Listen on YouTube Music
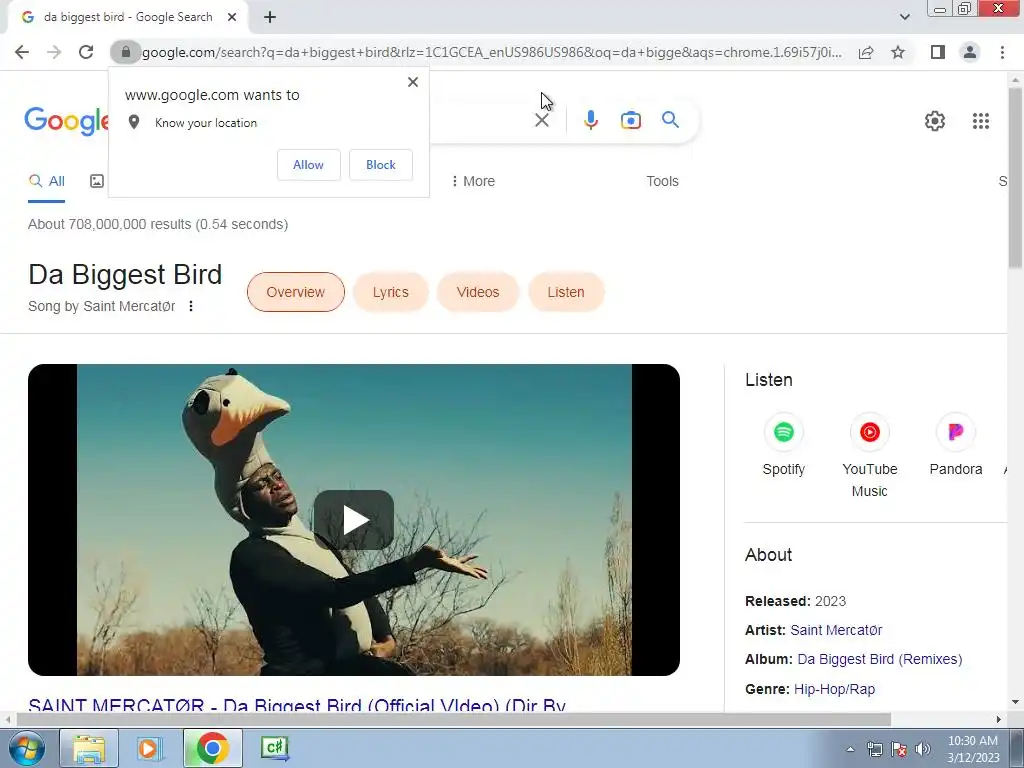The width and height of the screenshot is (1024, 768). [x=869, y=456]
